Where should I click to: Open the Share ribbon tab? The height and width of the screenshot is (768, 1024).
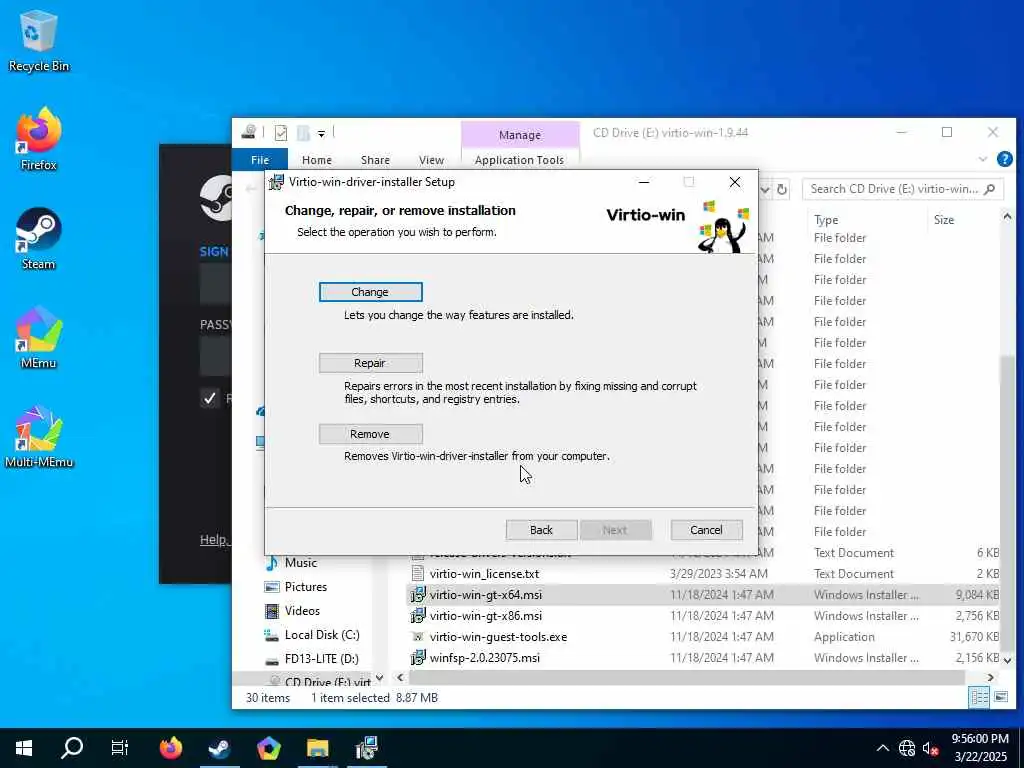[376, 160]
